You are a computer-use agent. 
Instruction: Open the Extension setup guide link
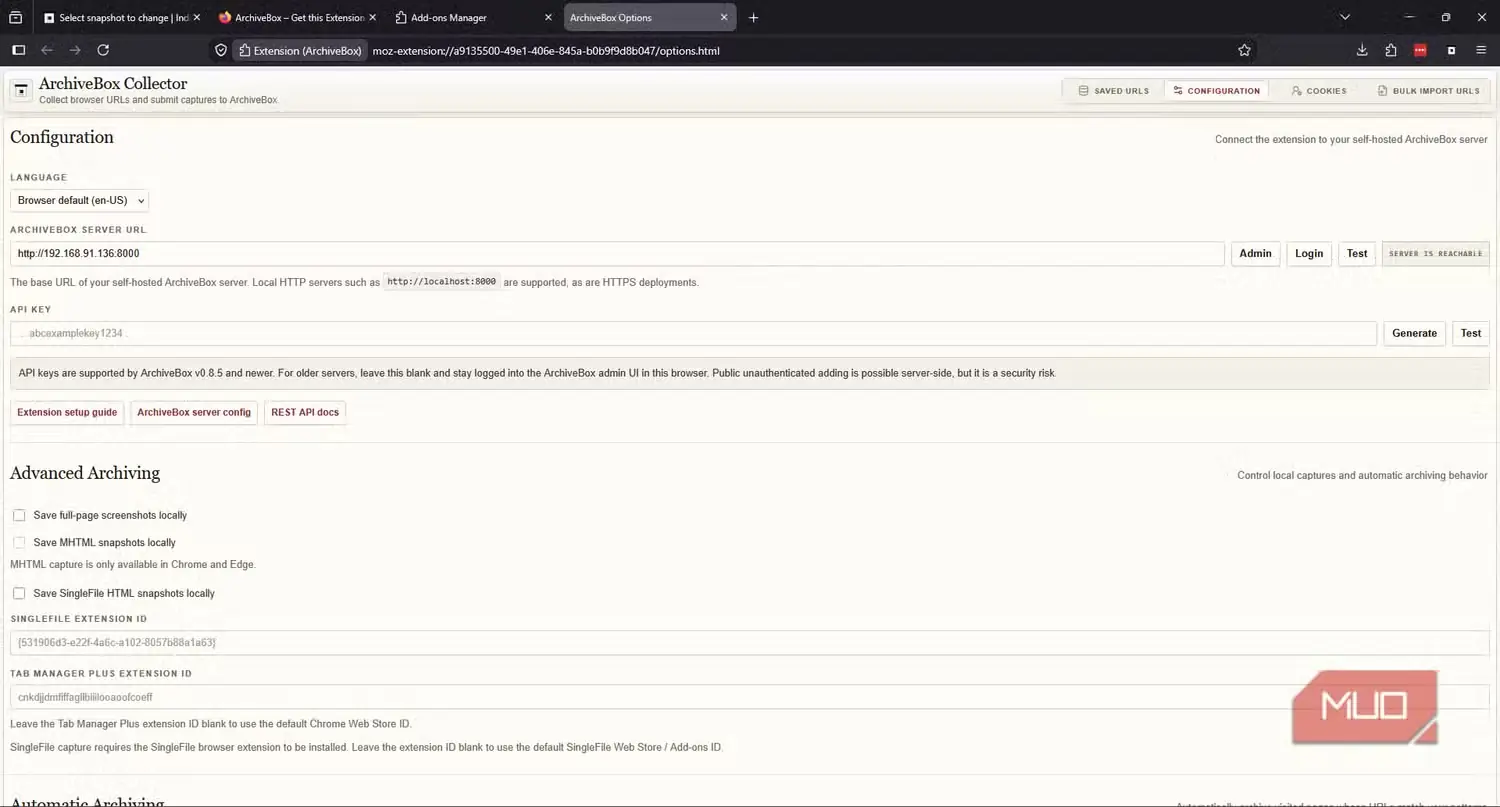click(x=67, y=412)
